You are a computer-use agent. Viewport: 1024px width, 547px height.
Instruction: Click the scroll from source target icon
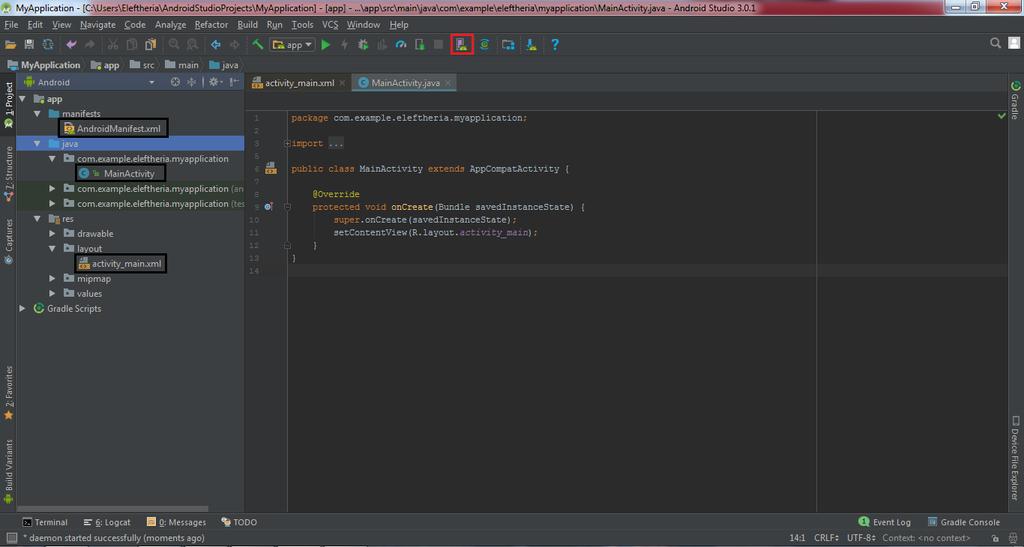(x=175, y=82)
